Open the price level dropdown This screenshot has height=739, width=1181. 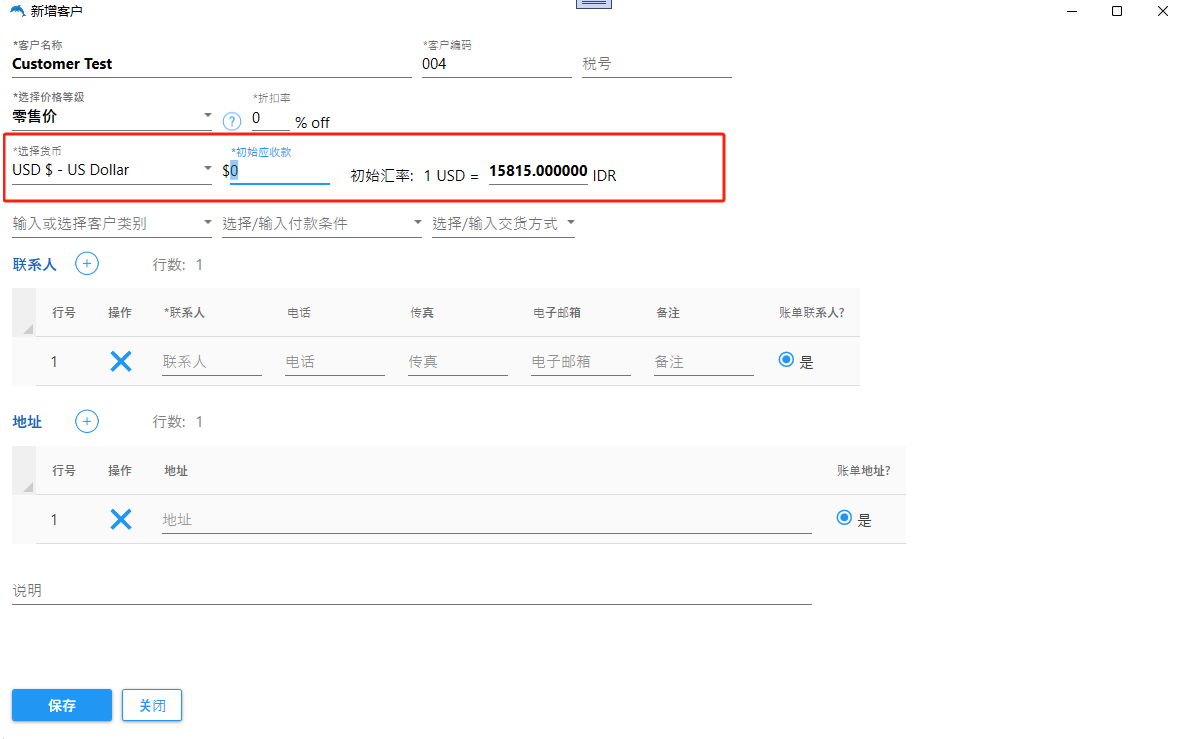pos(207,116)
